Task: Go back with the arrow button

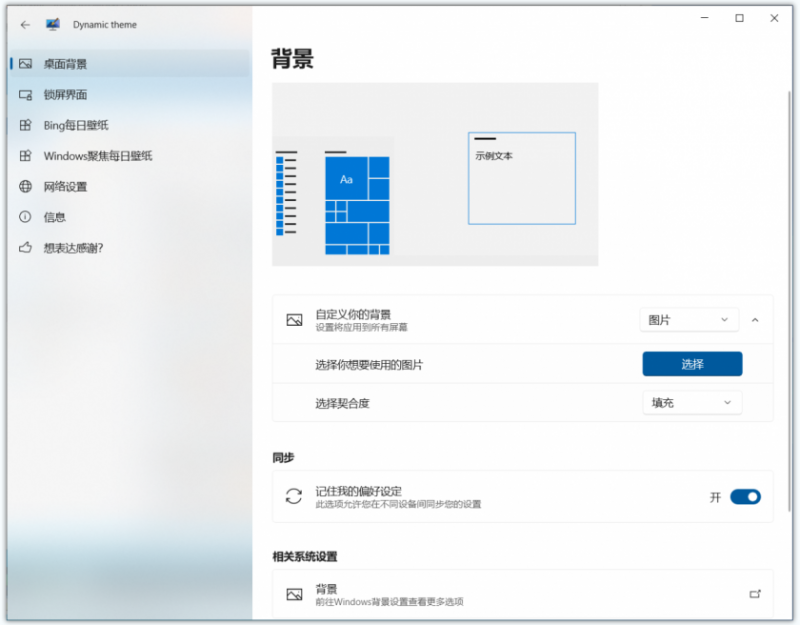Action: click(x=25, y=24)
